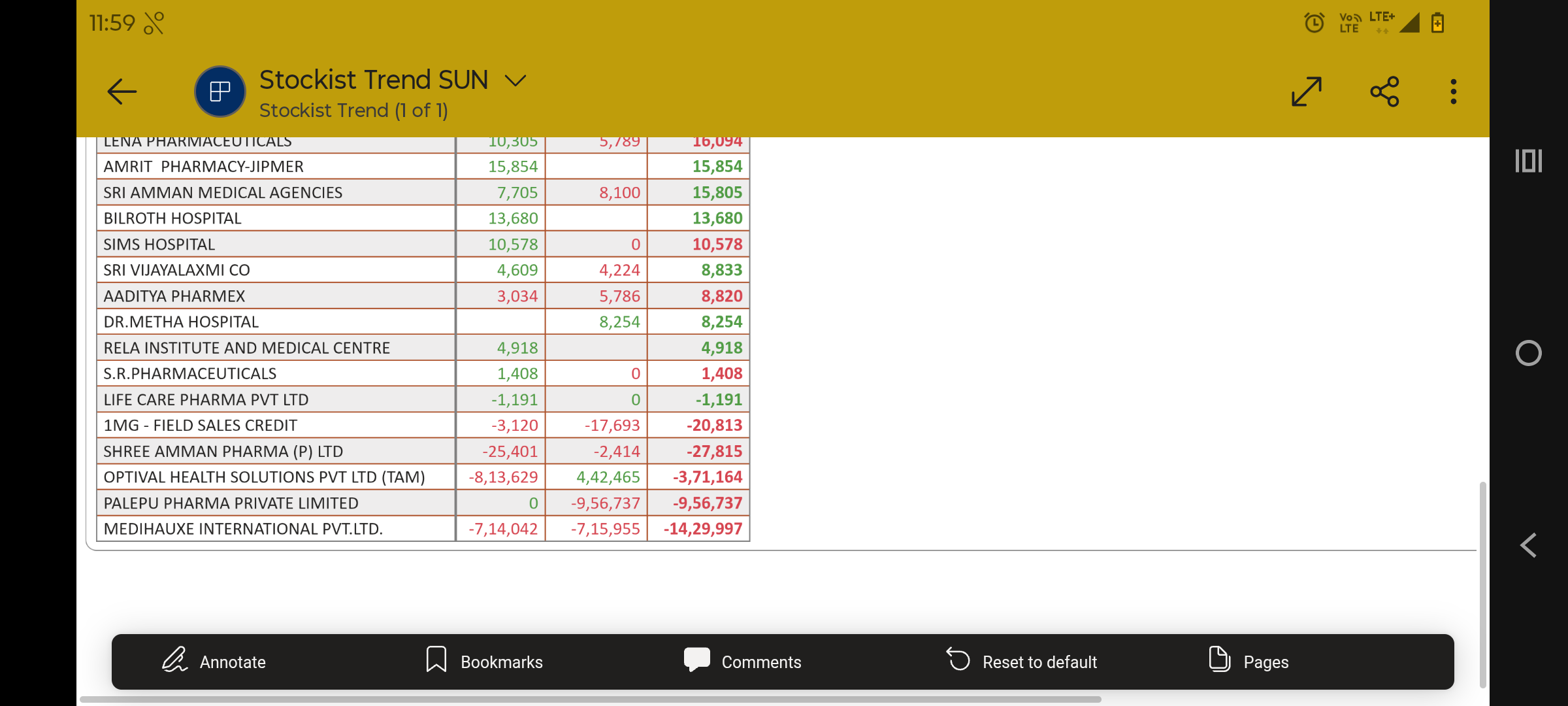Screen dimensions: 1568x706
Task: Tap the Pages document icon
Action: point(1219,658)
